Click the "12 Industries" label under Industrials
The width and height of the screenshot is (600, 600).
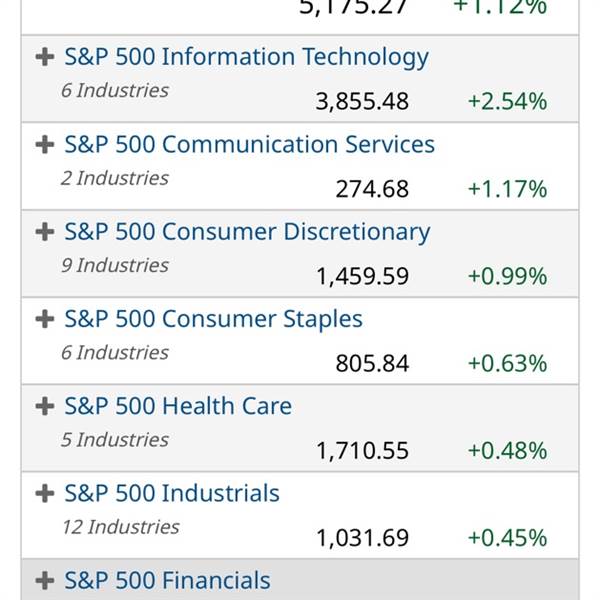[x=120, y=527]
